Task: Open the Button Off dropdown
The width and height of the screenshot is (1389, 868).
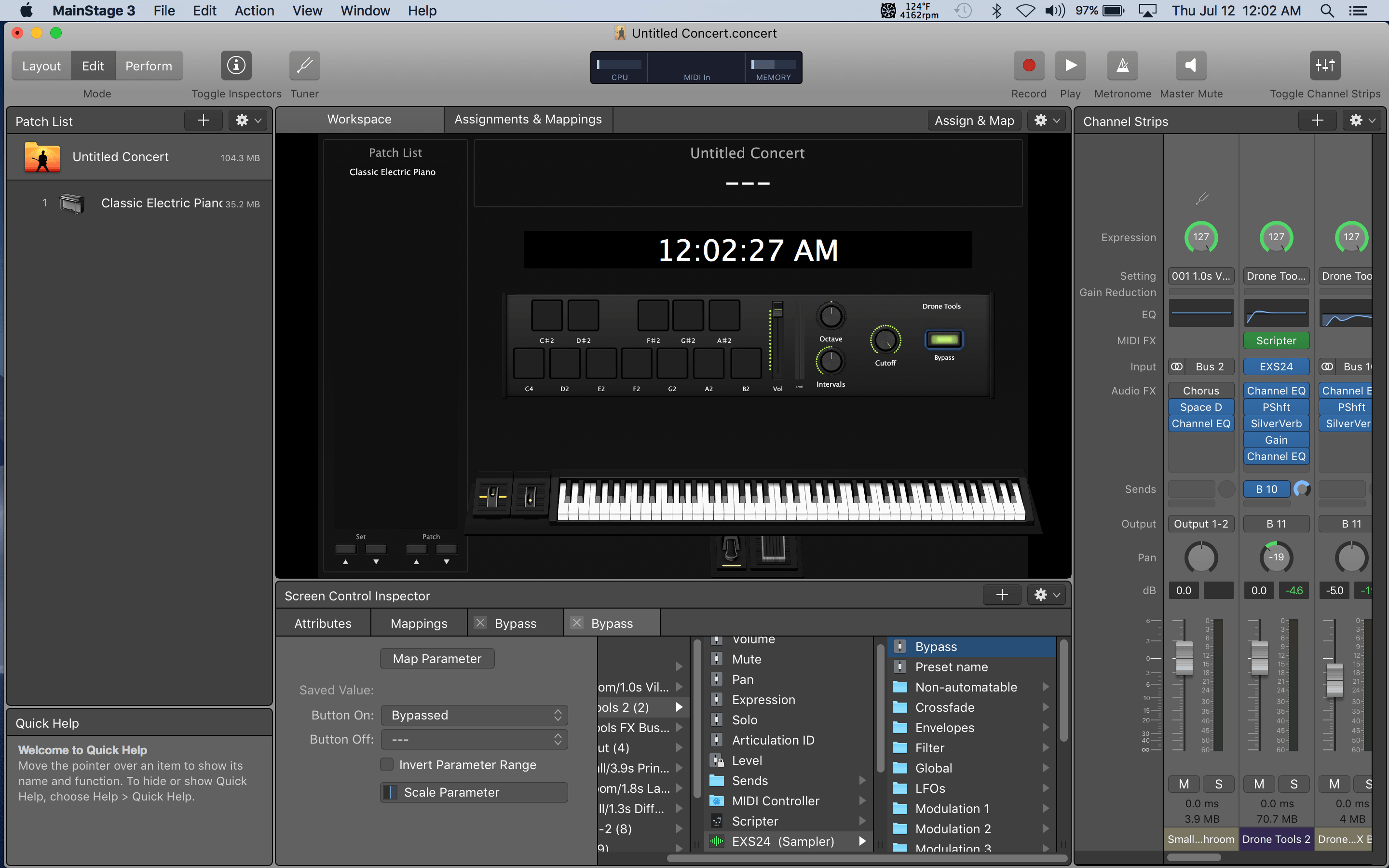Action: tap(474, 739)
